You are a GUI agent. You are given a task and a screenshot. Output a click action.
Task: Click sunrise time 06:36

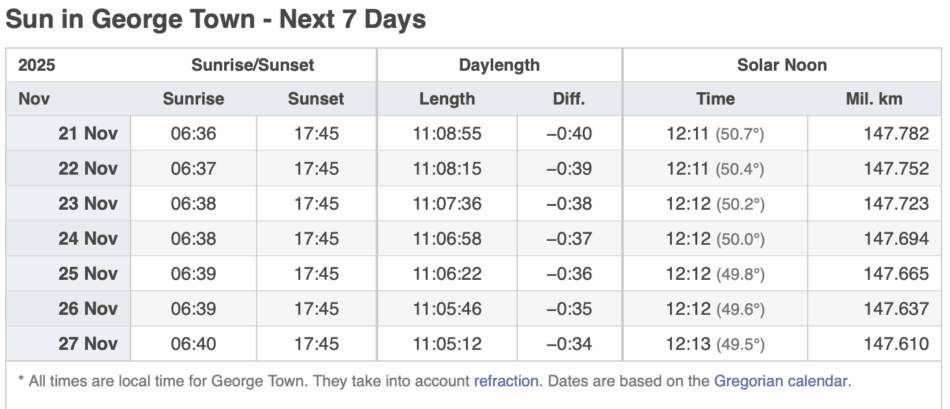(x=193, y=134)
